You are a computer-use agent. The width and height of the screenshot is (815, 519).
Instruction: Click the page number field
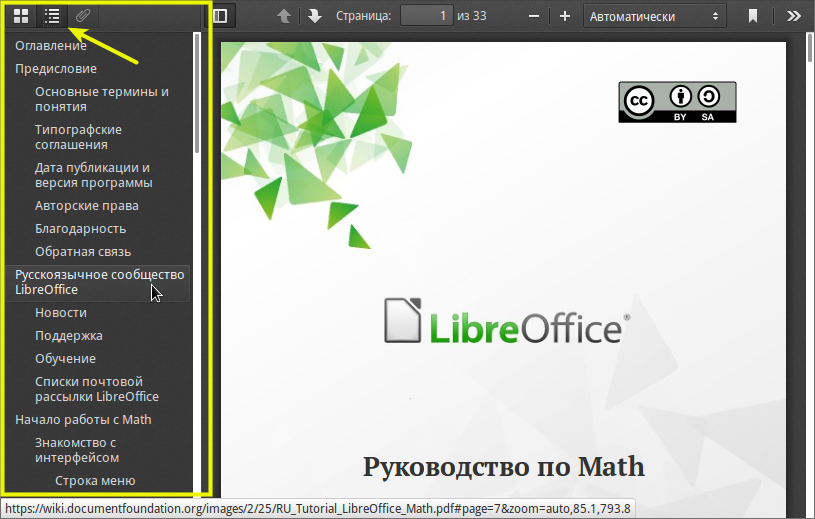tap(427, 16)
